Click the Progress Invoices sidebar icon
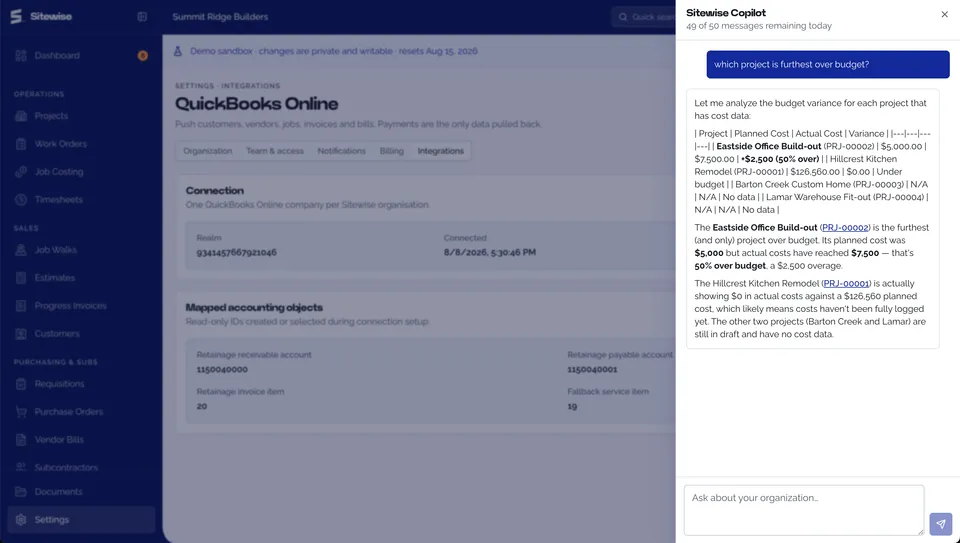This screenshot has height=543, width=960. (21, 305)
